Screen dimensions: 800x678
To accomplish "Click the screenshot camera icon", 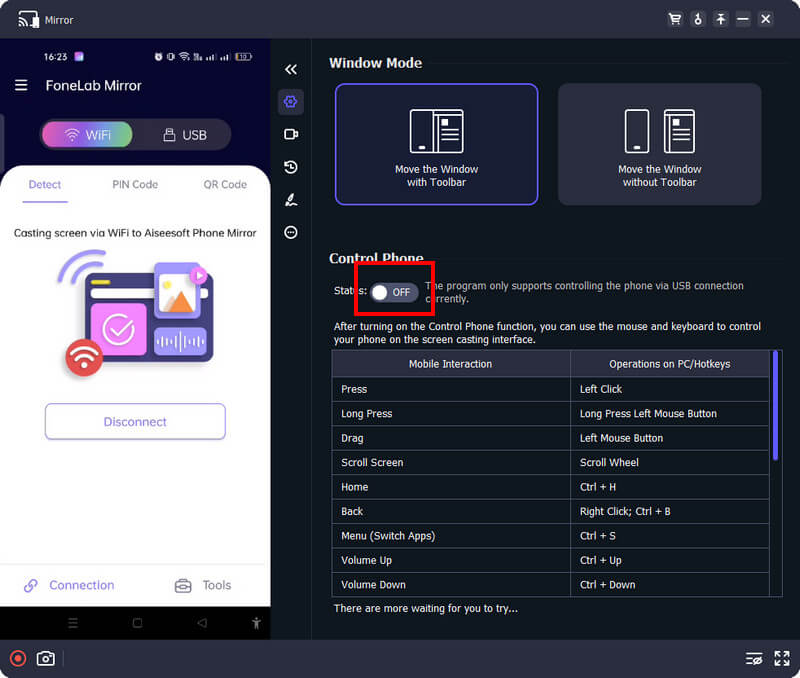I will [x=45, y=658].
